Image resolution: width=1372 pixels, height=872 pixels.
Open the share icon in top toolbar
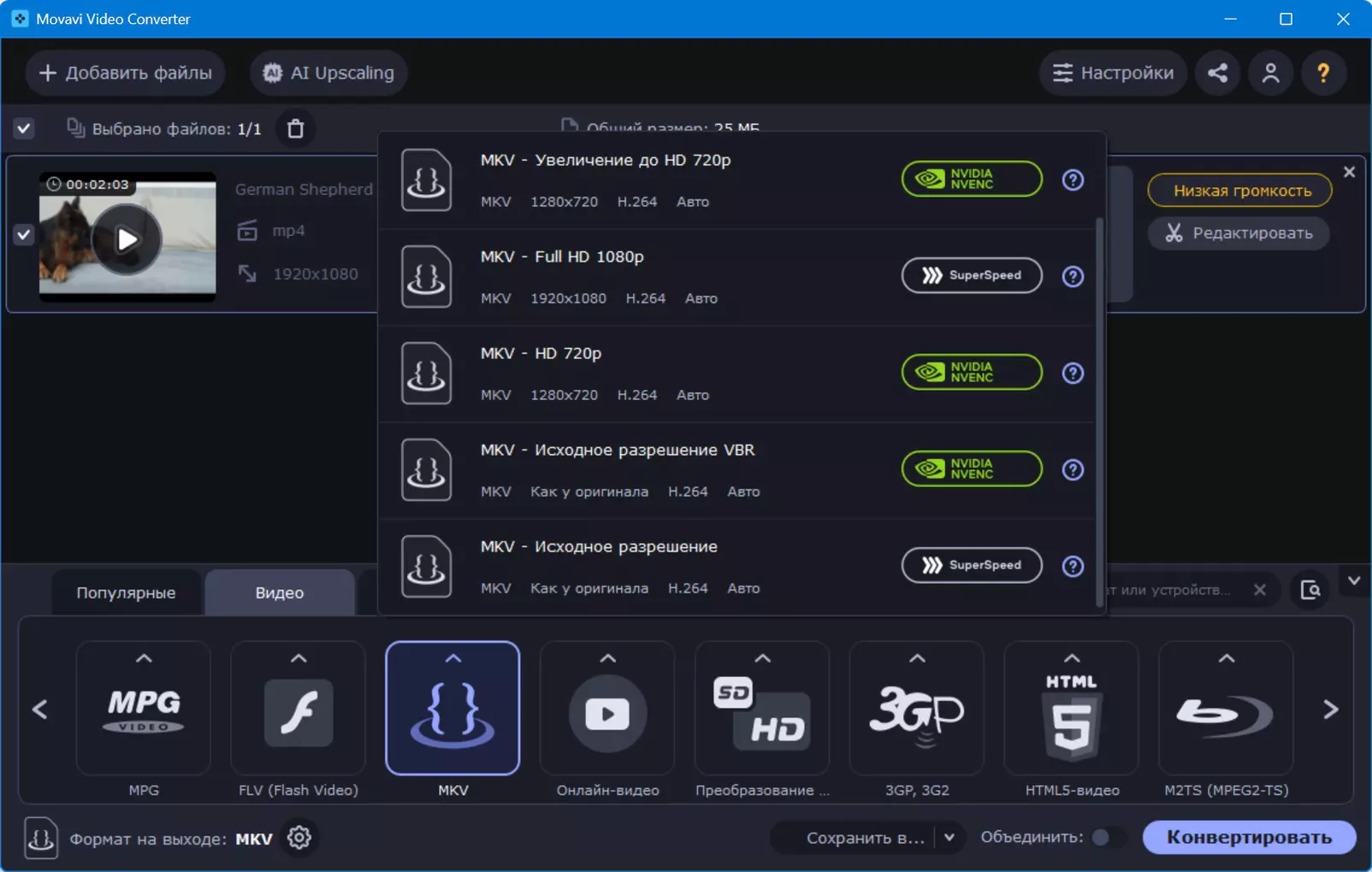(x=1217, y=73)
